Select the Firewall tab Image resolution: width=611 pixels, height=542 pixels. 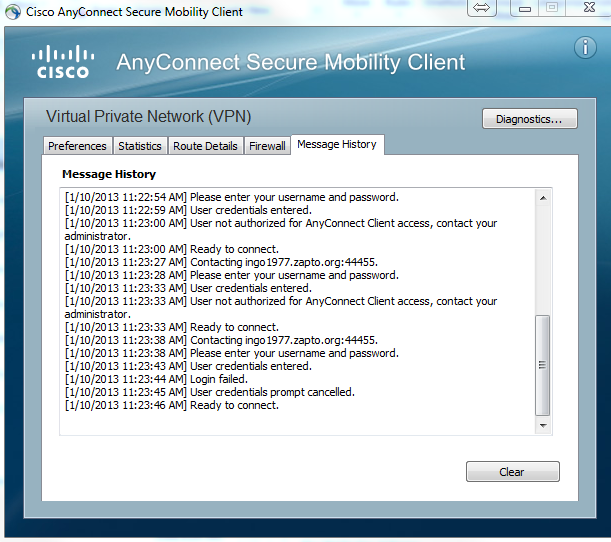coord(267,146)
